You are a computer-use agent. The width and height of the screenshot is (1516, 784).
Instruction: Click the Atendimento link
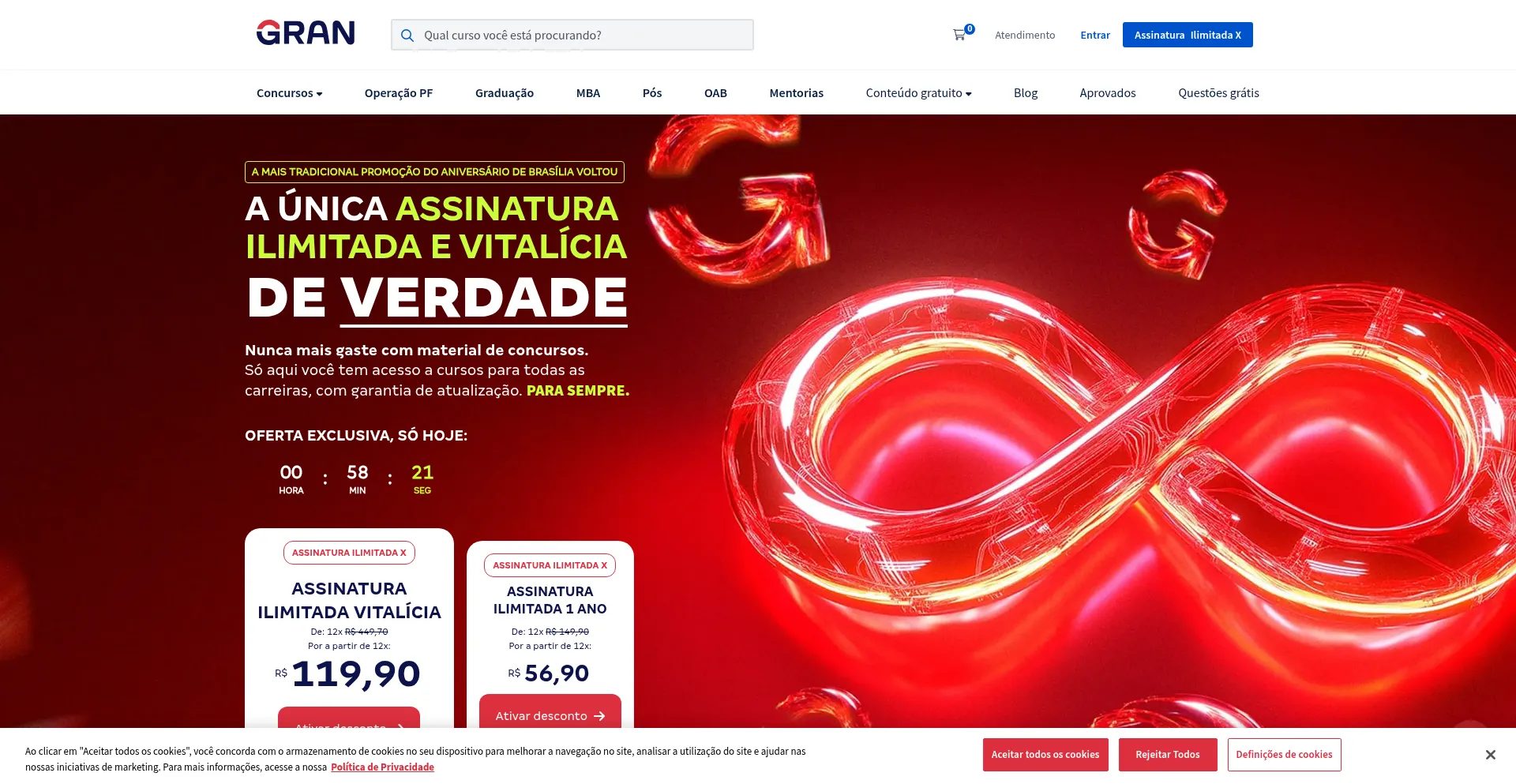(1025, 35)
